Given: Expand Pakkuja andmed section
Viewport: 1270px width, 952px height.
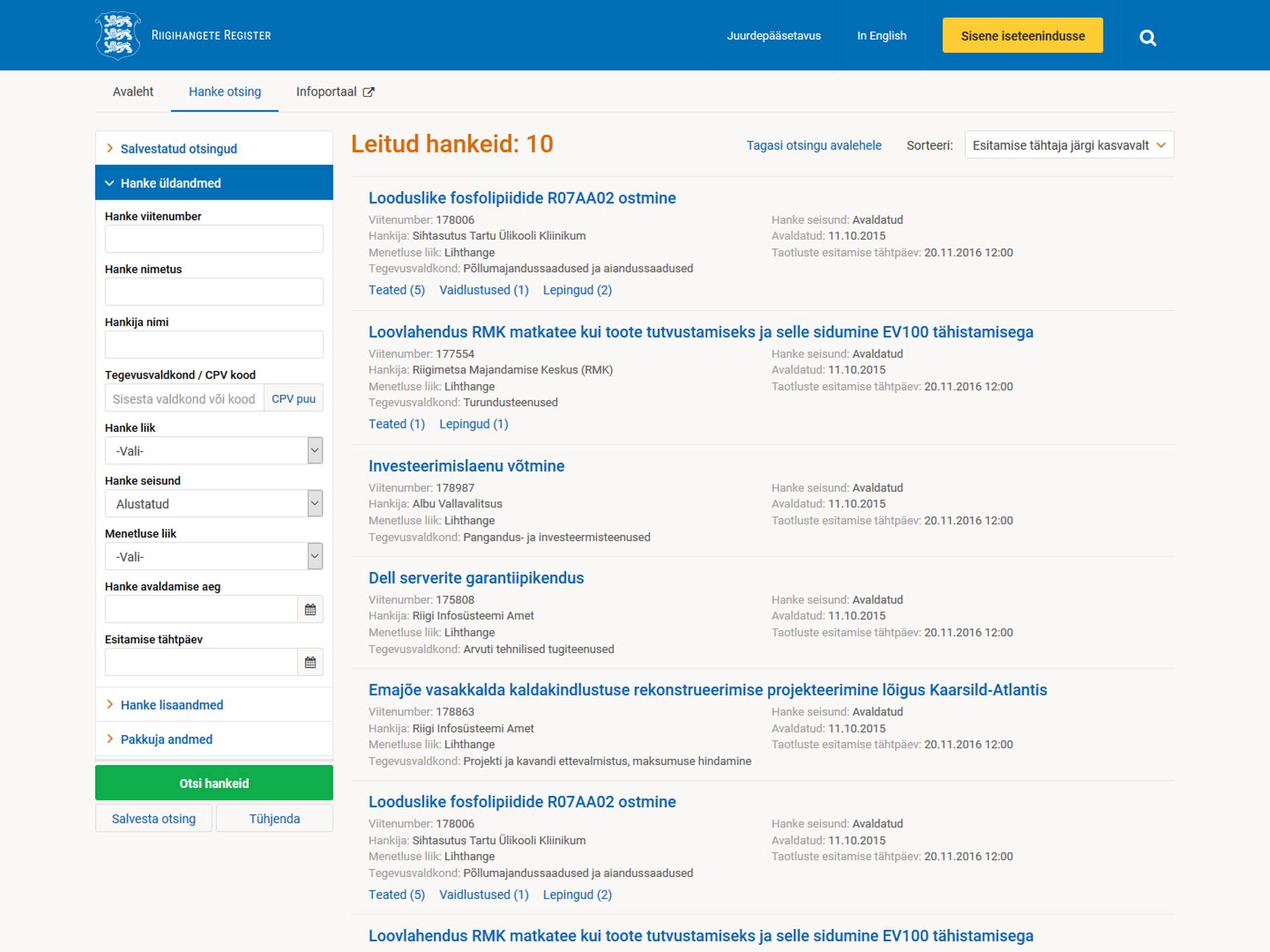Looking at the screenshot, I should coord(166,739).
